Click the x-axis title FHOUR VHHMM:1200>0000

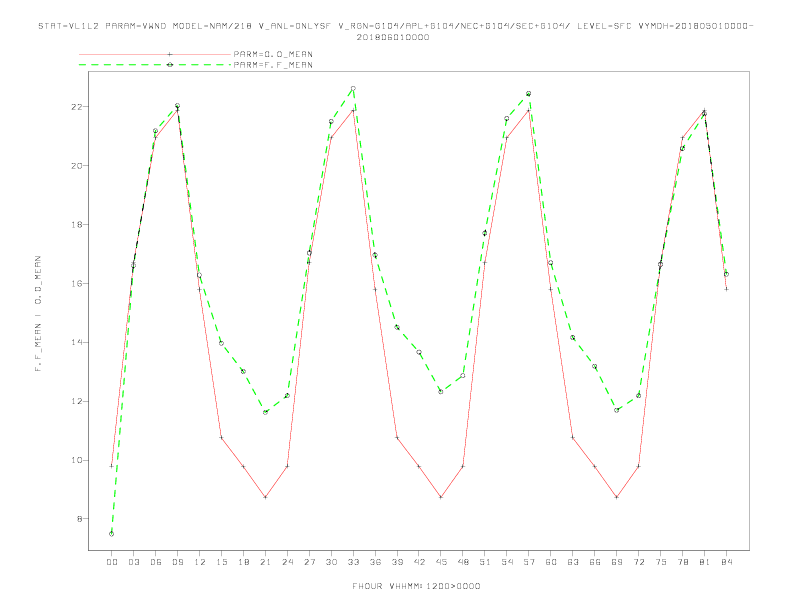click(x=416, y=586)
